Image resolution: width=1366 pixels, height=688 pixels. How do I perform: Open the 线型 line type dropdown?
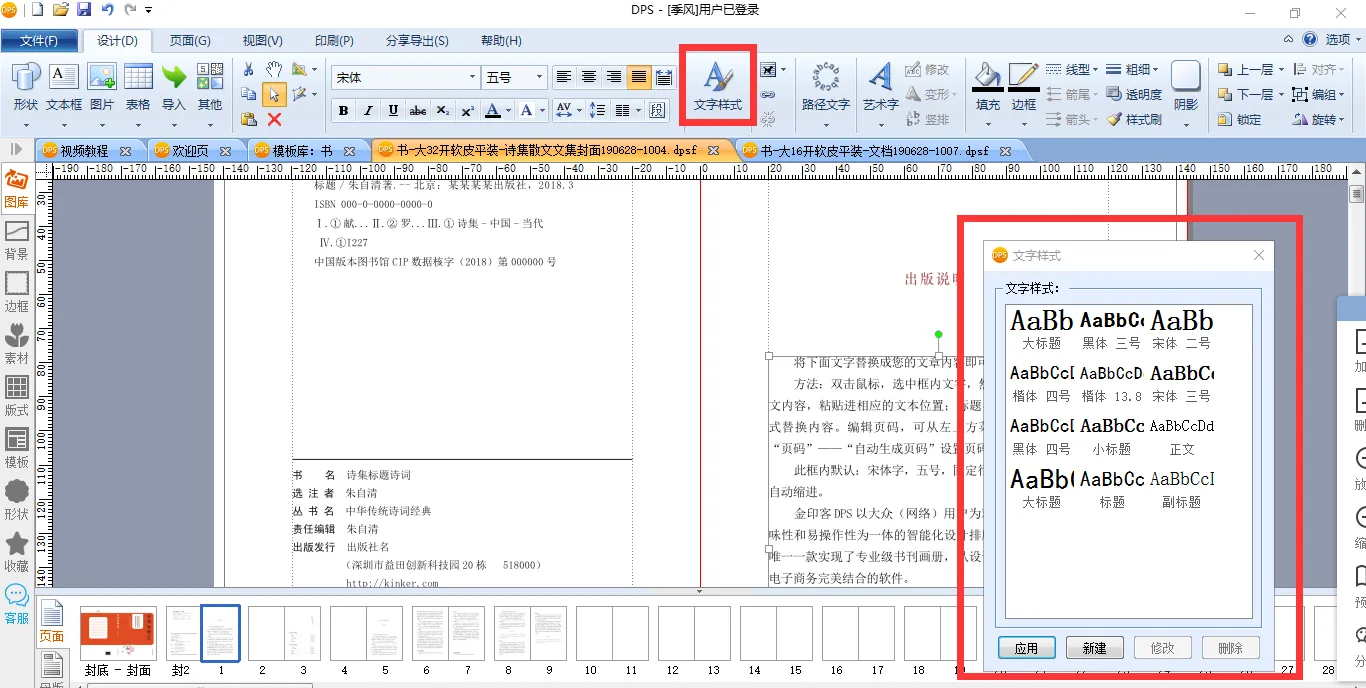point(1072,70)
